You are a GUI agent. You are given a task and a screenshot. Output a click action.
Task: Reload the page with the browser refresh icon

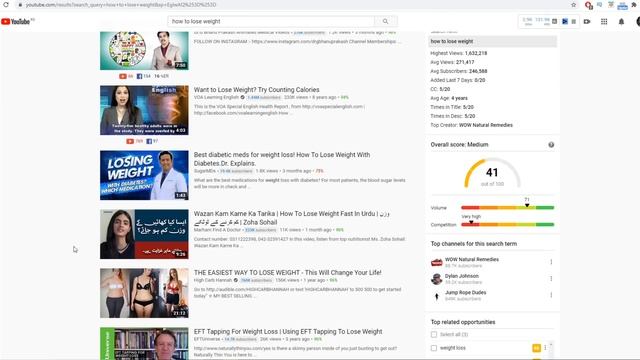tap(6, 4)
